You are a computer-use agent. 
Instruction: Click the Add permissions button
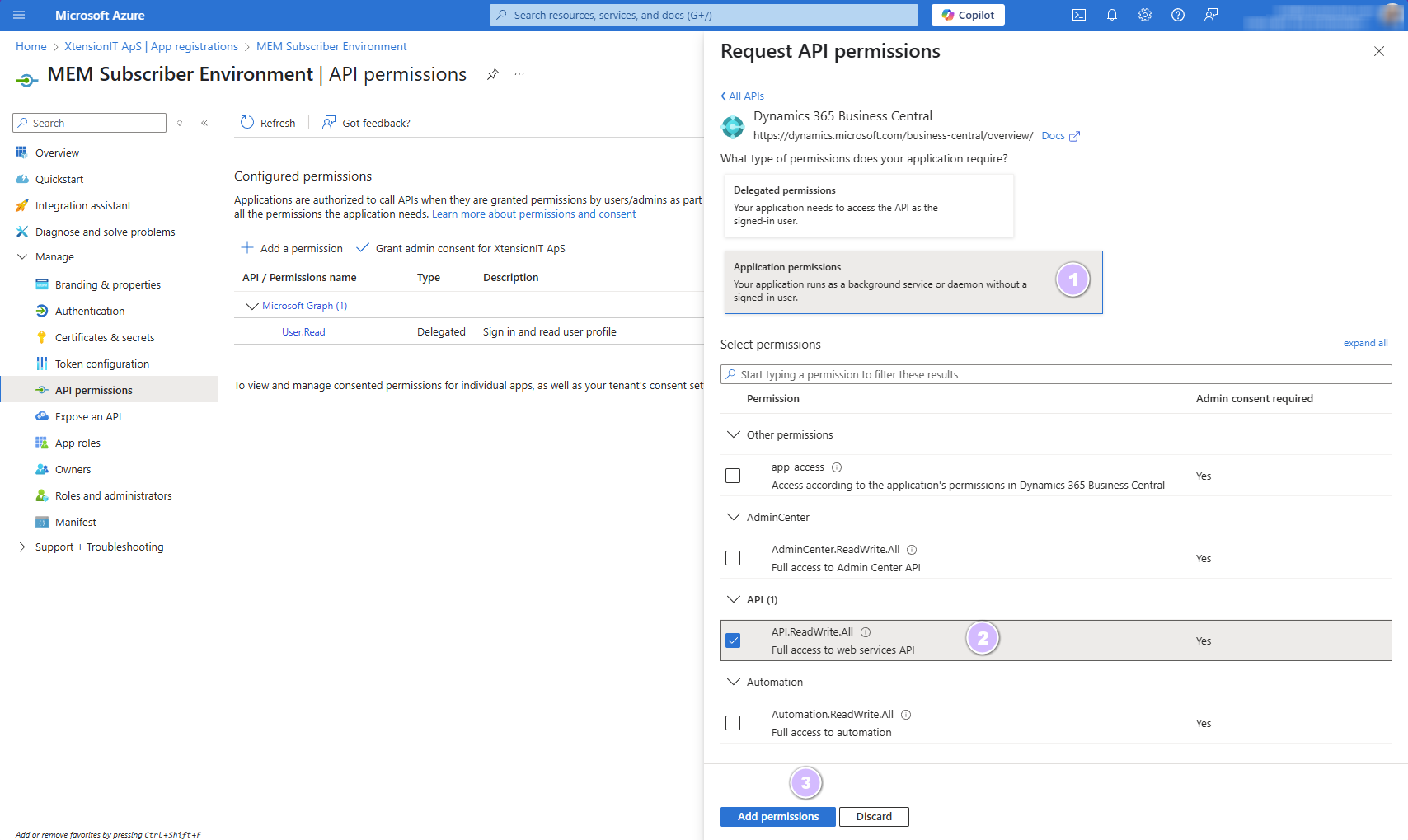pyautogui.click(x=777, y=816)
